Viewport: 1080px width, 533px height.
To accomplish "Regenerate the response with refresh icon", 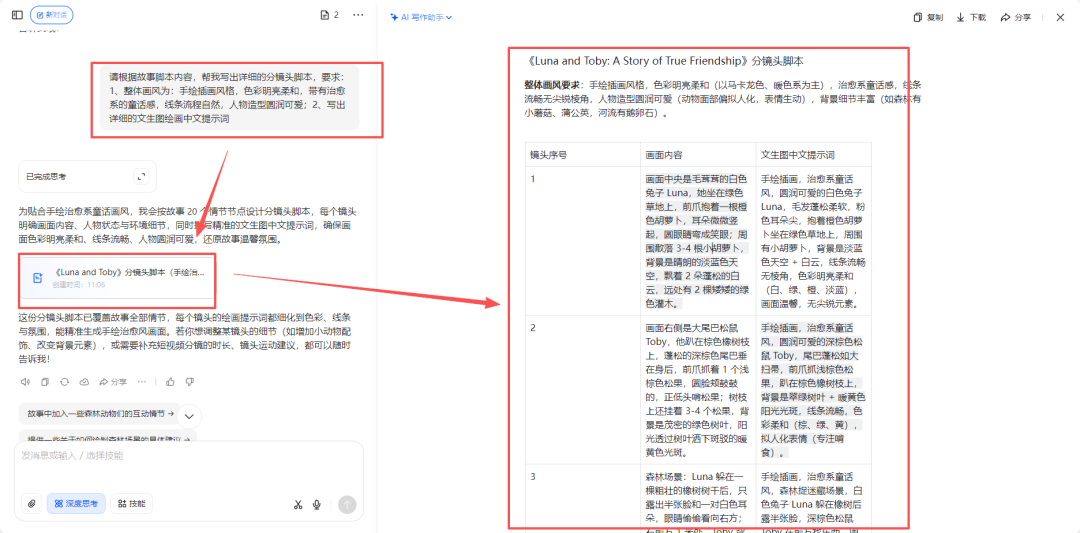I will (64, 382).
